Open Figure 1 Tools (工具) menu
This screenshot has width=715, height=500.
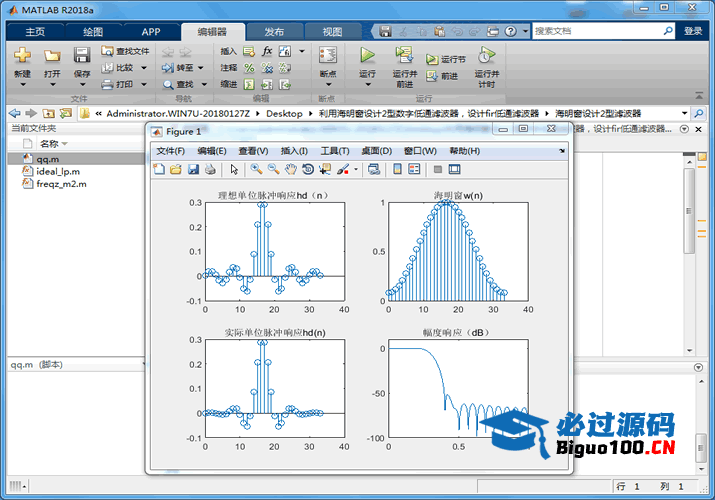[335, 151]
